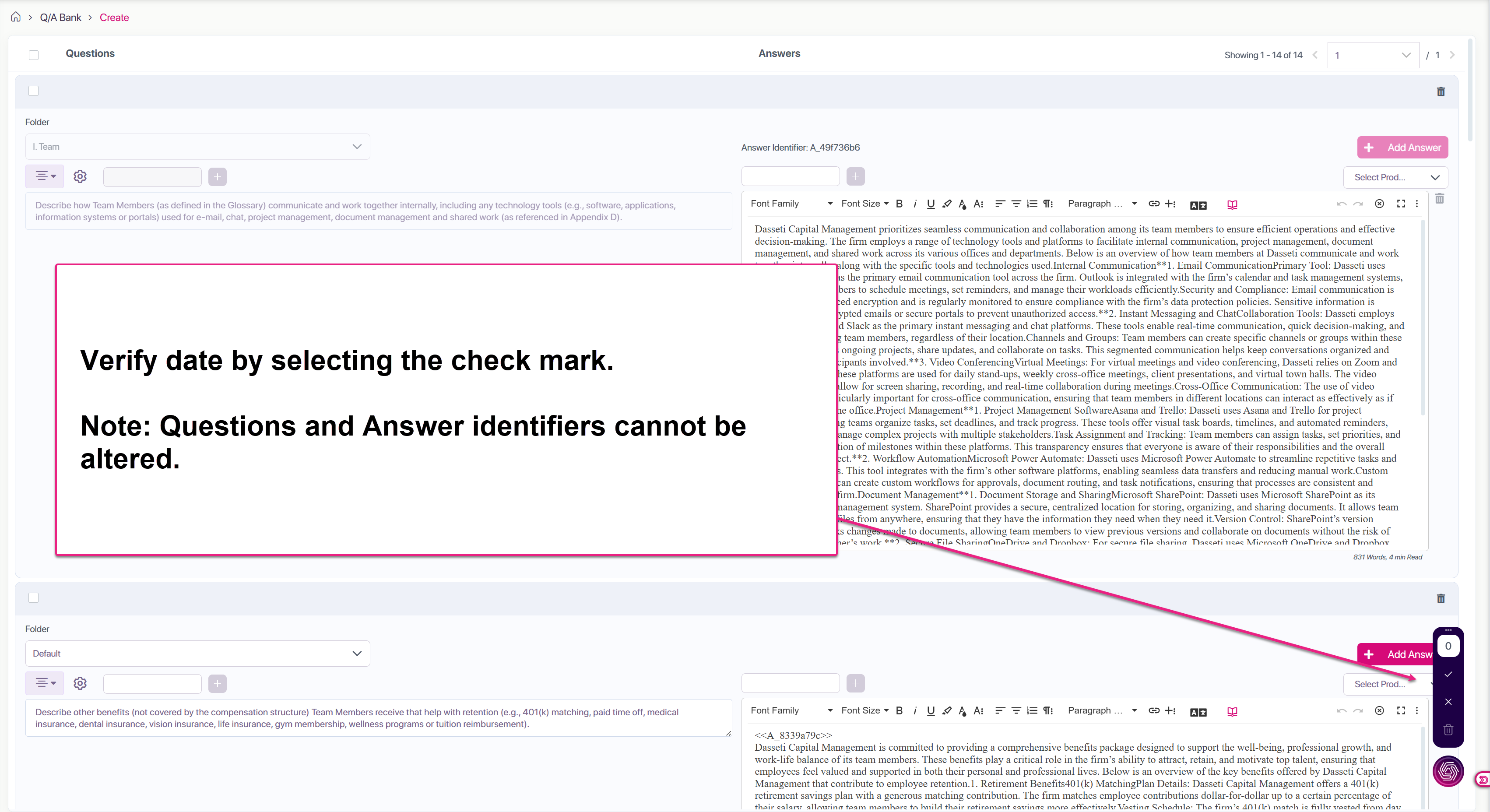This screenshot has width=1490, height=812.
Task: Click Add Answer for the Default folder question
Action: [x=1395, y=654]
